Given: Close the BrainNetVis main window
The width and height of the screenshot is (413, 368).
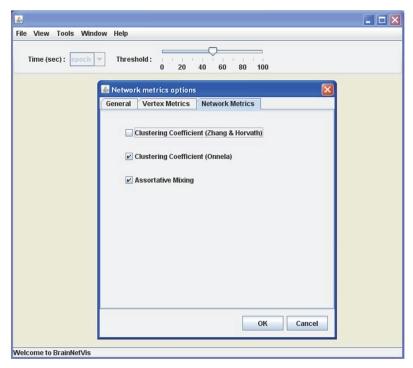Looking at the screenshot, I should pyautogui.click(x=395, y=20).
